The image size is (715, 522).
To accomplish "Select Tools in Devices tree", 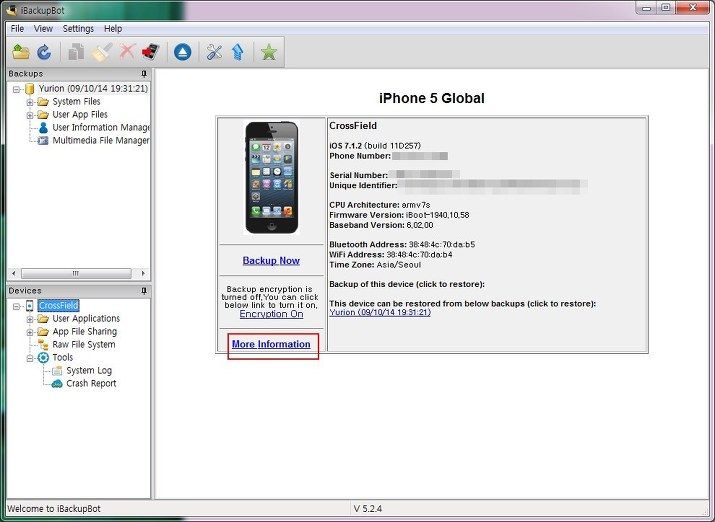I will (62, 357).
